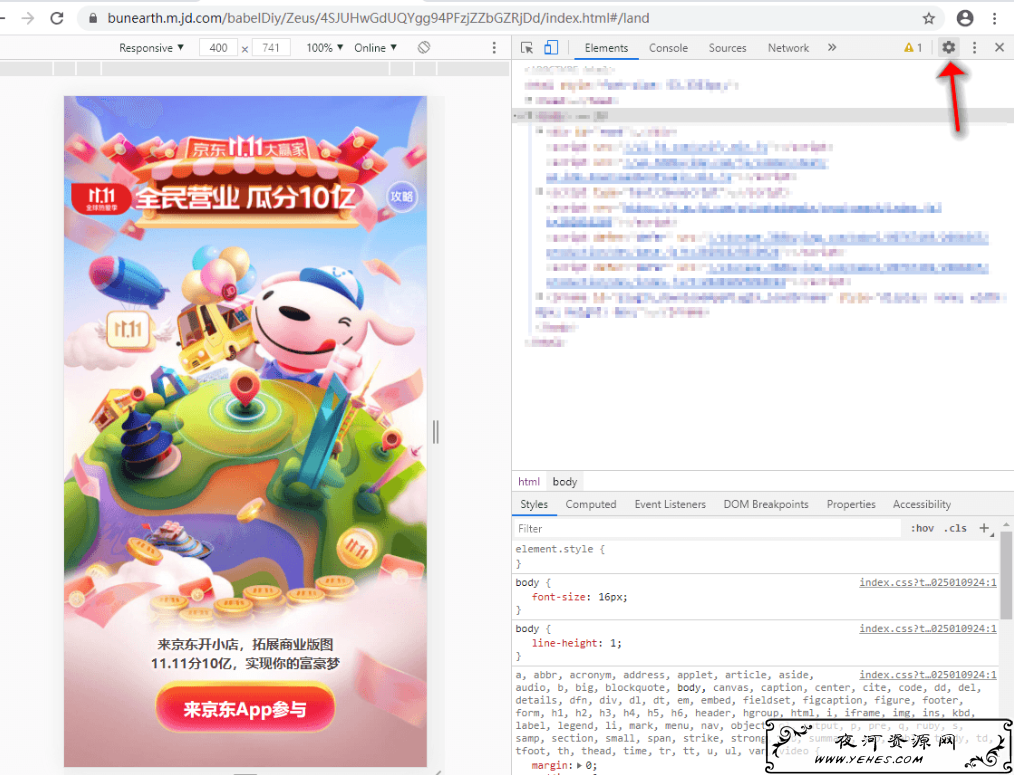Rotate the device viewport orientation
The width and height of the screenshot is (1014, 775).
pyautogui.click(x=424, y=48)
